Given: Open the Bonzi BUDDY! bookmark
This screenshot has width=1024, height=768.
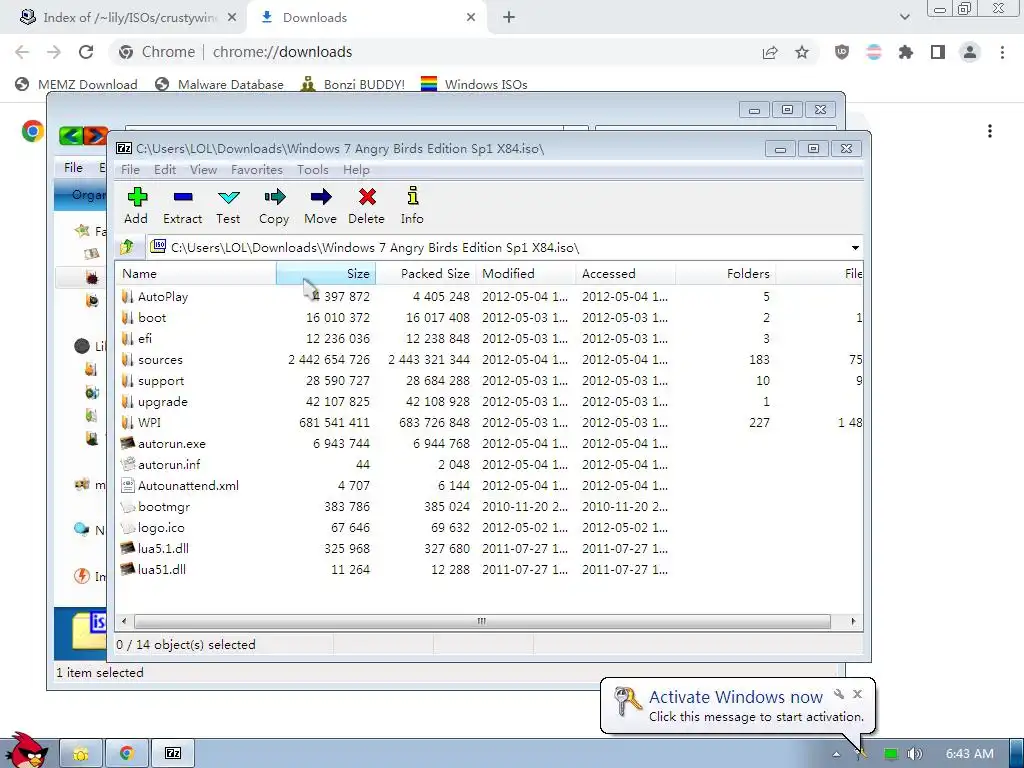Looking at the screenshot, I should point(353,84).
